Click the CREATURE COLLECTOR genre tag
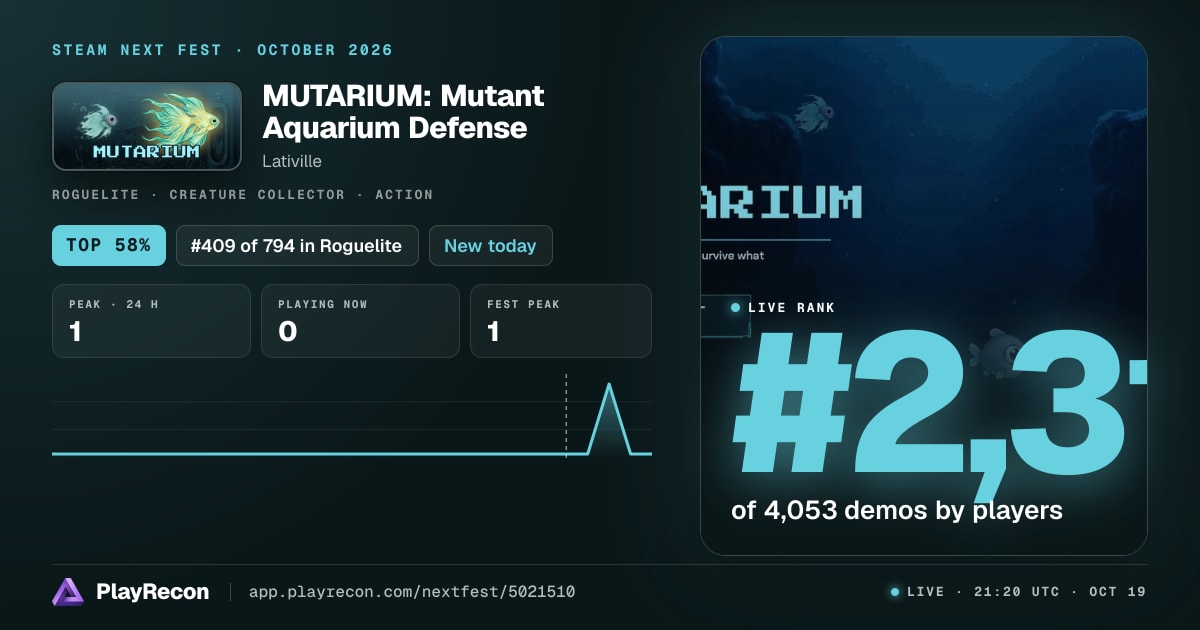 point(257,194)
